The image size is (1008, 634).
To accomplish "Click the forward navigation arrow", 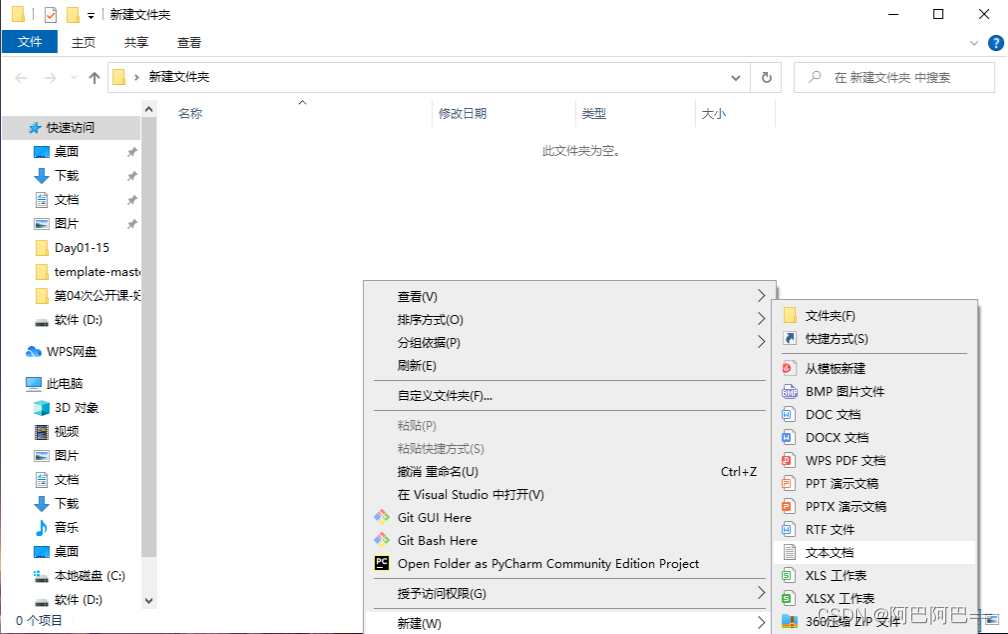I will 50,78.
